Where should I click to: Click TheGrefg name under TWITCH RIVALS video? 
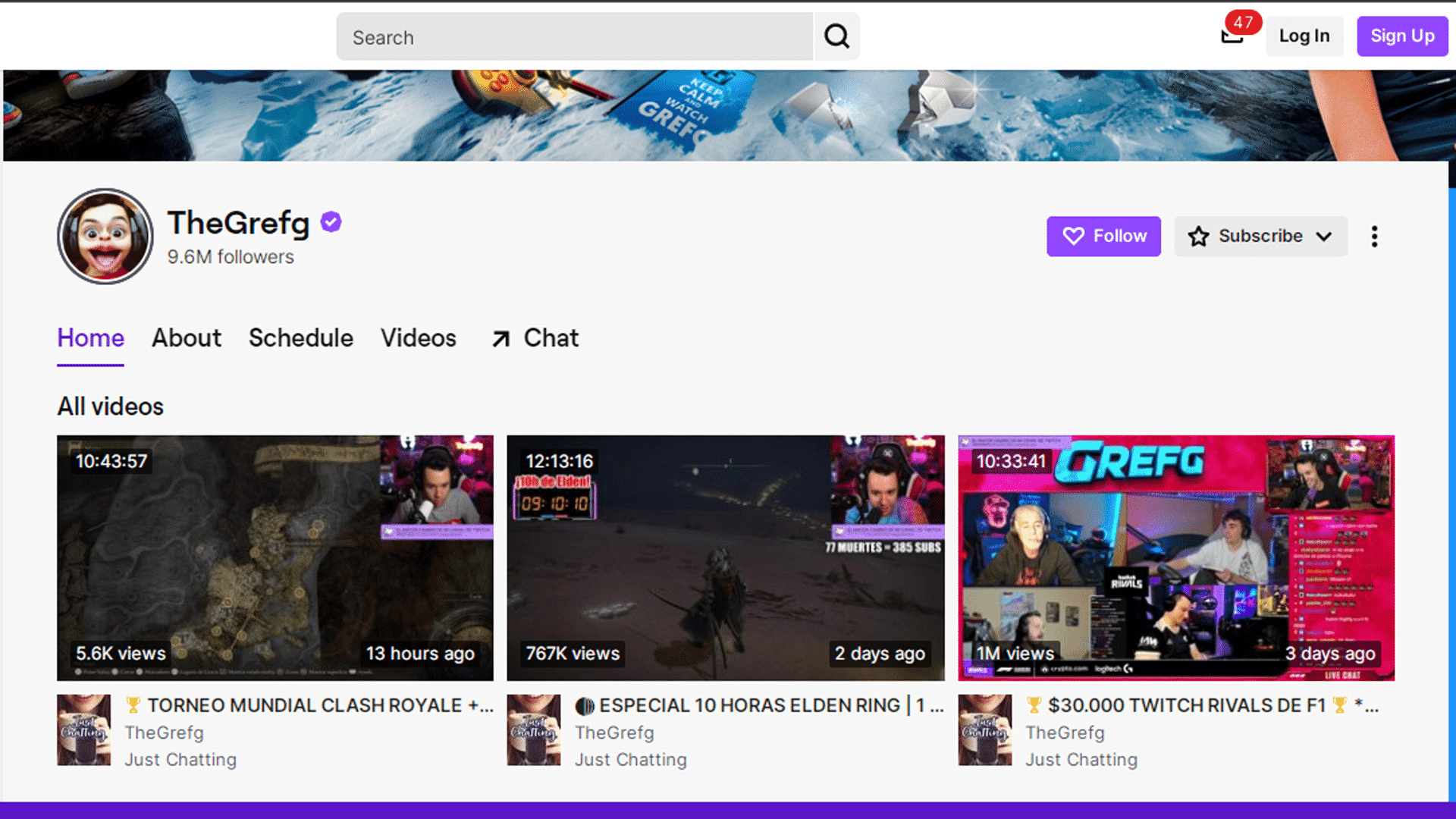point(1065,733)
